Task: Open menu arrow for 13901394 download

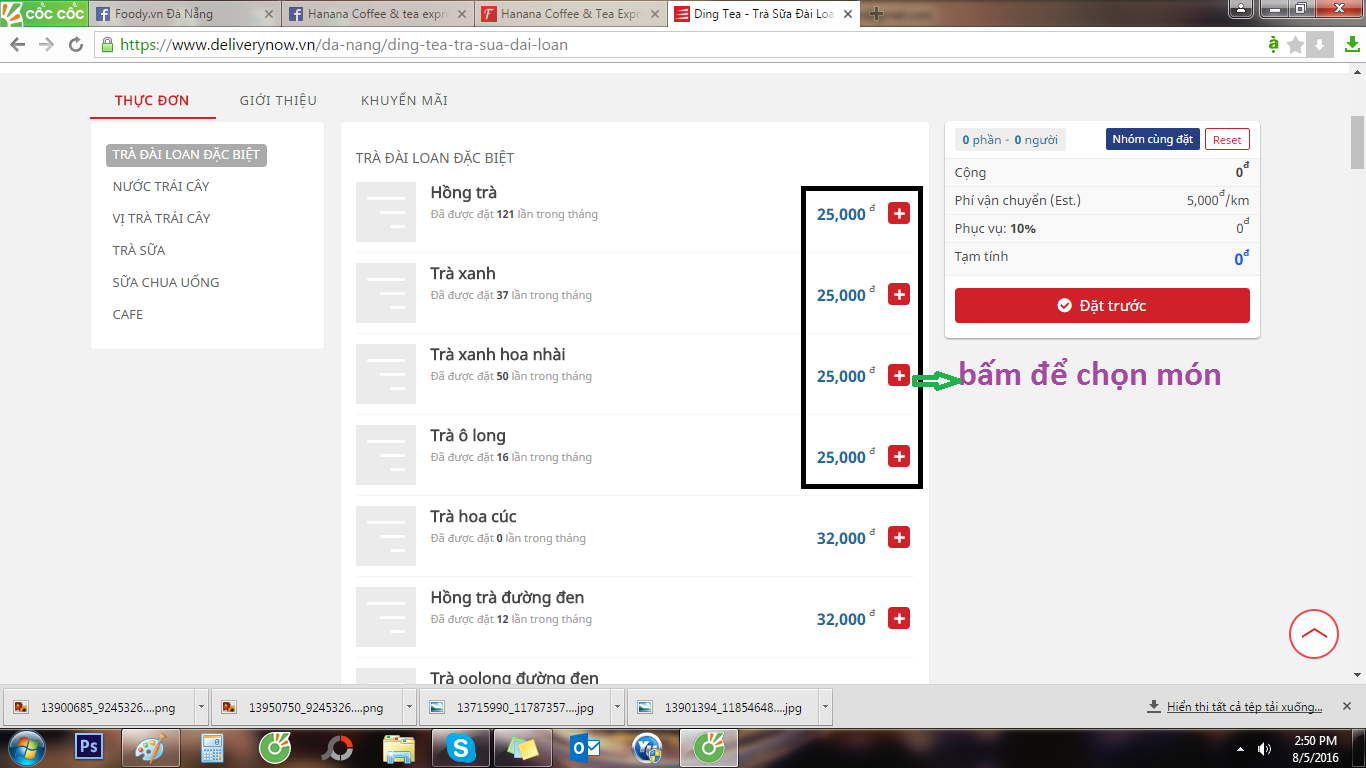Action: coord(825,707)
